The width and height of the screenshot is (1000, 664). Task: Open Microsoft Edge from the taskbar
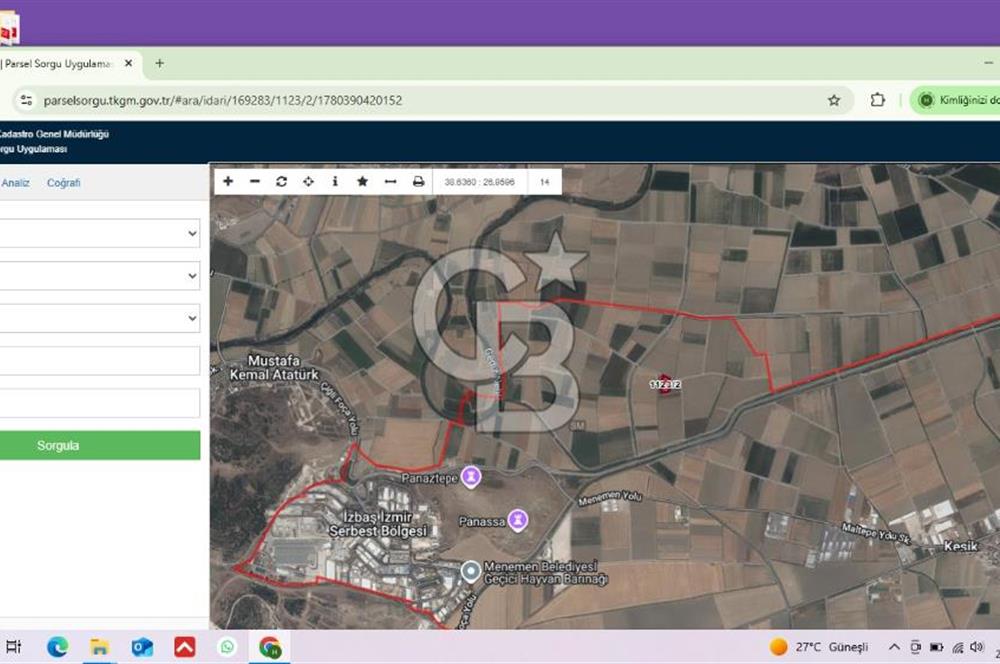[x=57, y=647]
